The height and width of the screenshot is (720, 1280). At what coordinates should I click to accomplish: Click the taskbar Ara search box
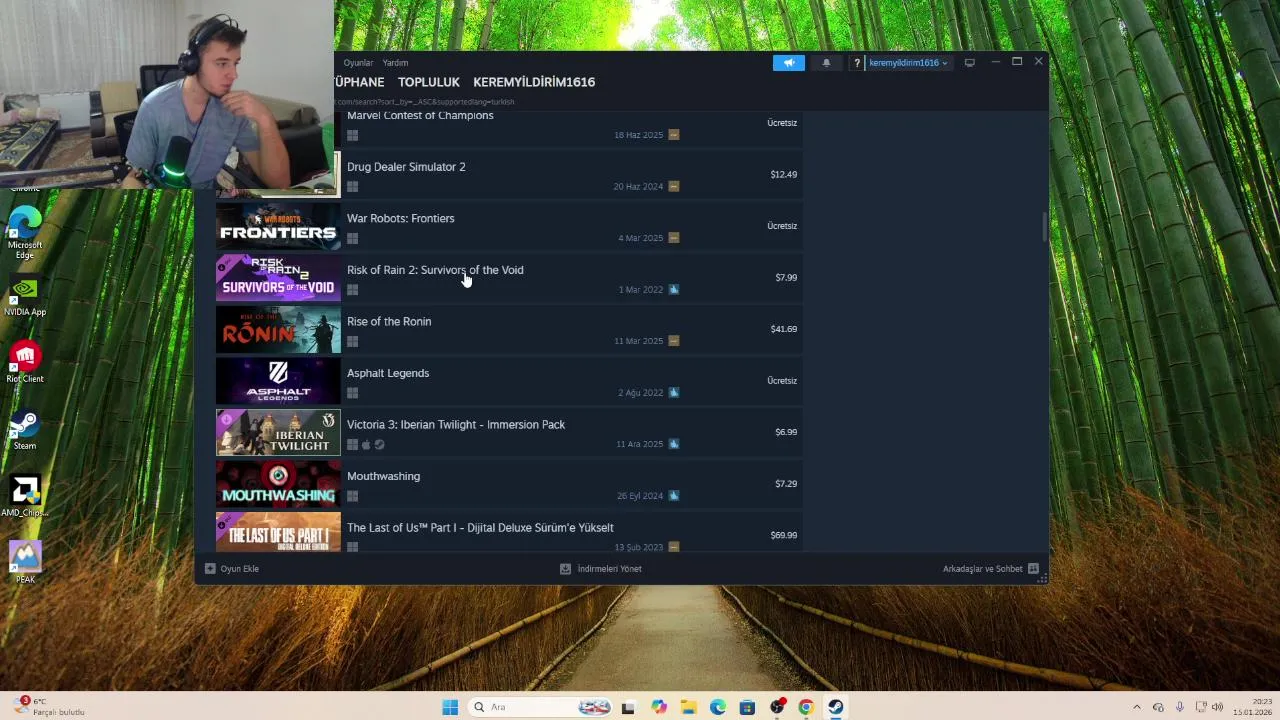pos(540,707)
